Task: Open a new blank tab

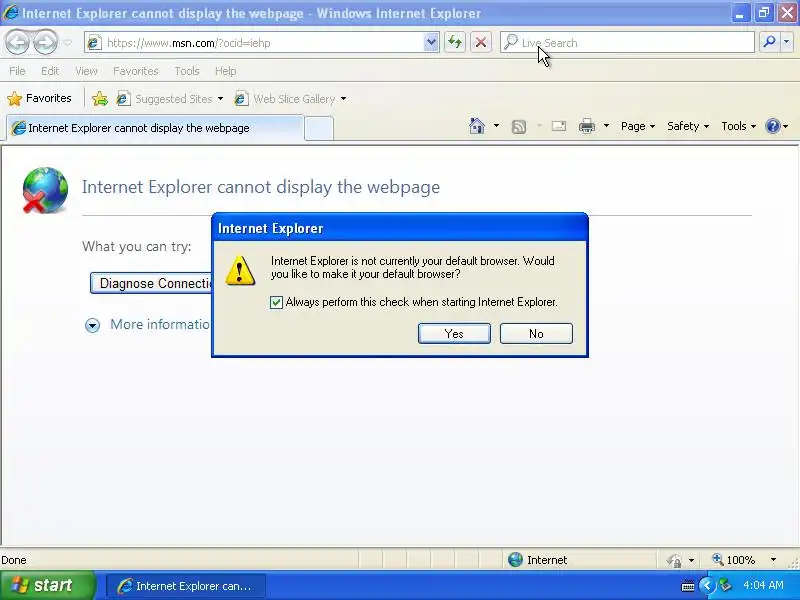Action: (319, 129)
